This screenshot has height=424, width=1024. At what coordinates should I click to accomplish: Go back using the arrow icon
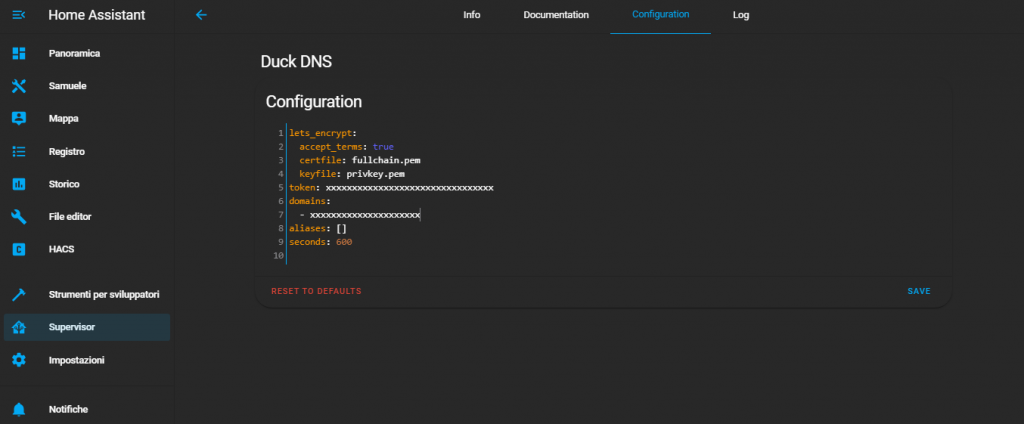point(201,14)
